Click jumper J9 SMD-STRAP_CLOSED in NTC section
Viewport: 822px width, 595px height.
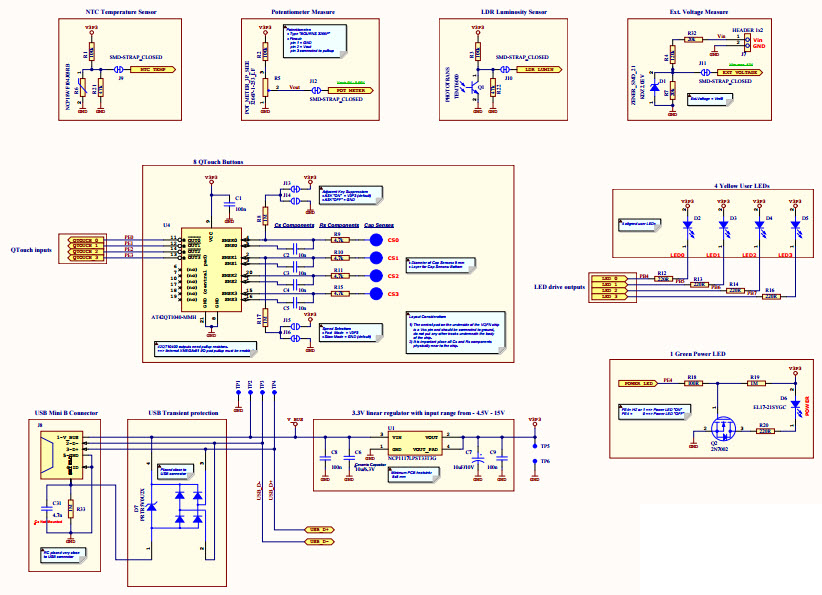click(x=118, y=70)
